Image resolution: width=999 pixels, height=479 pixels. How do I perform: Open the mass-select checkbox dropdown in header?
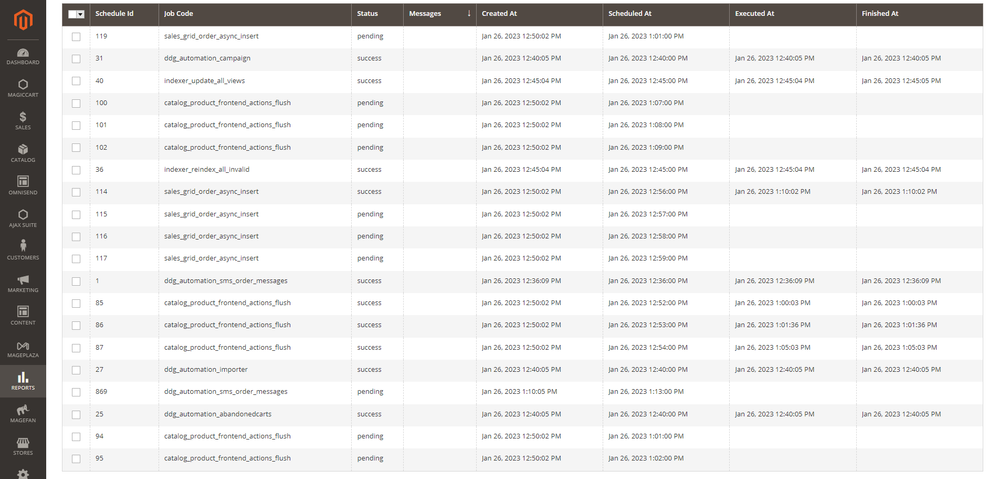pos(76,13)
